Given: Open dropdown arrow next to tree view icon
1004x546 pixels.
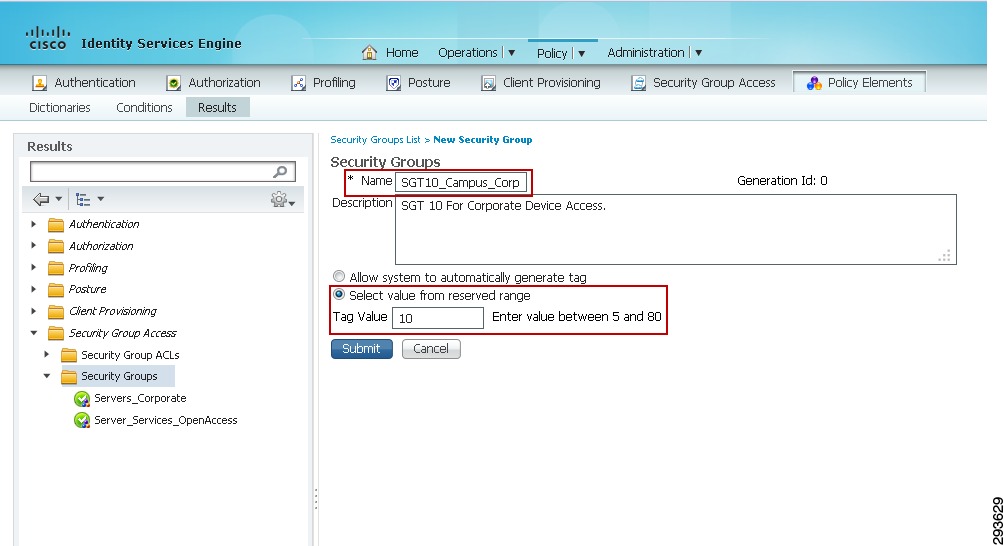Looking at the screenshot, I should click(x=101, y=199).
